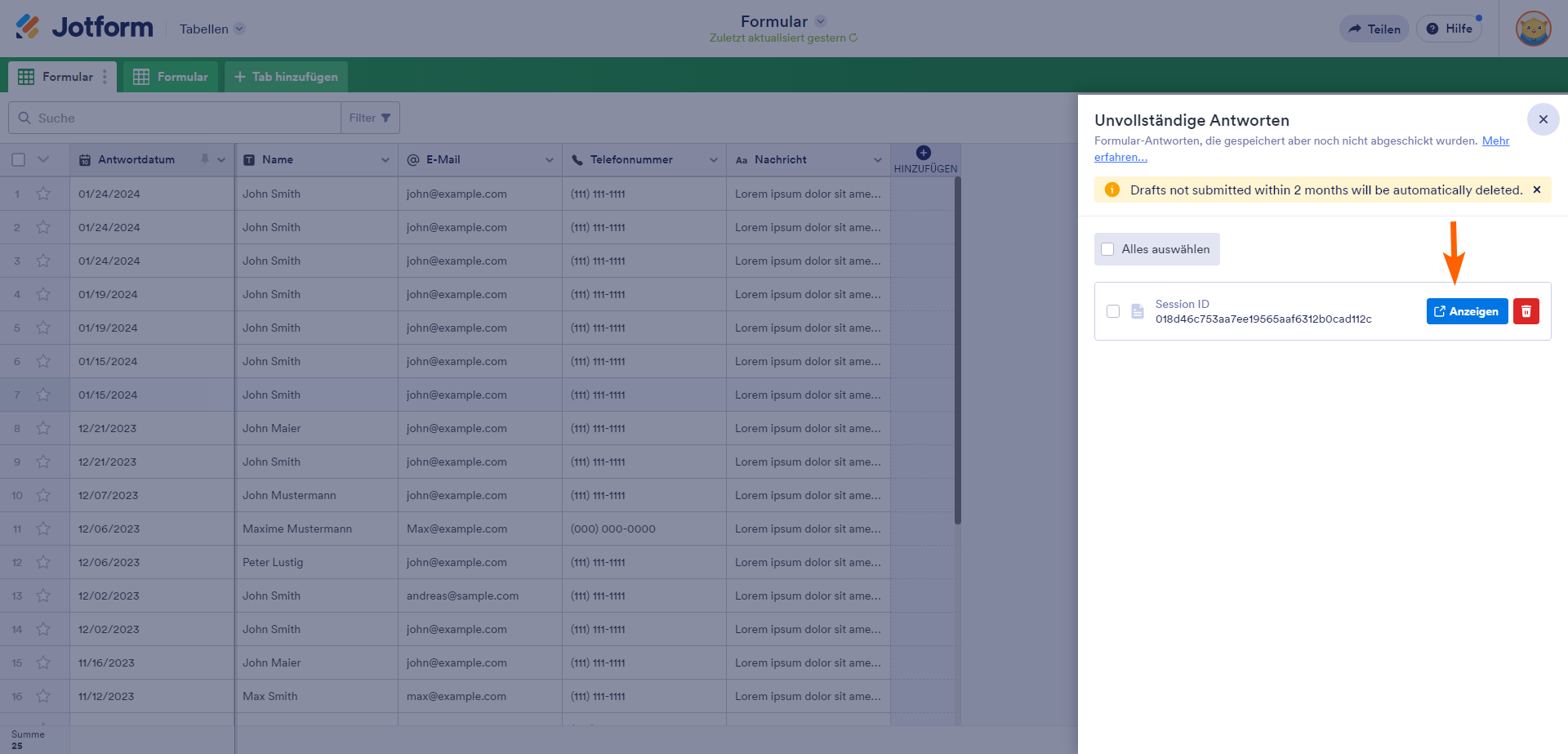The height and width of the screenshot is (754, 1568).
Task: Click the Max Smith name cell
Action: (316, 696)
